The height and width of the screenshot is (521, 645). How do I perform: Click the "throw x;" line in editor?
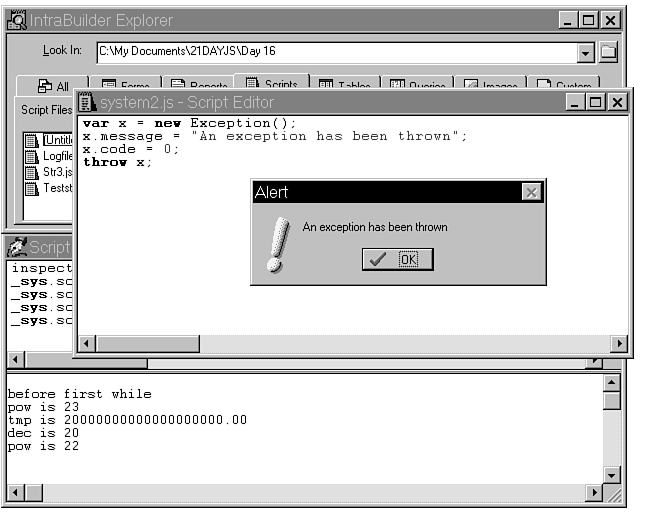click(x=118, y=162)
